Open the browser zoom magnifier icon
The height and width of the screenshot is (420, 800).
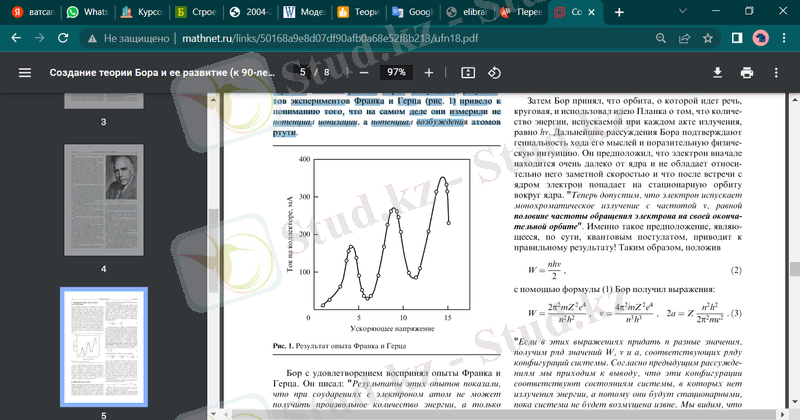click(661, 38)
